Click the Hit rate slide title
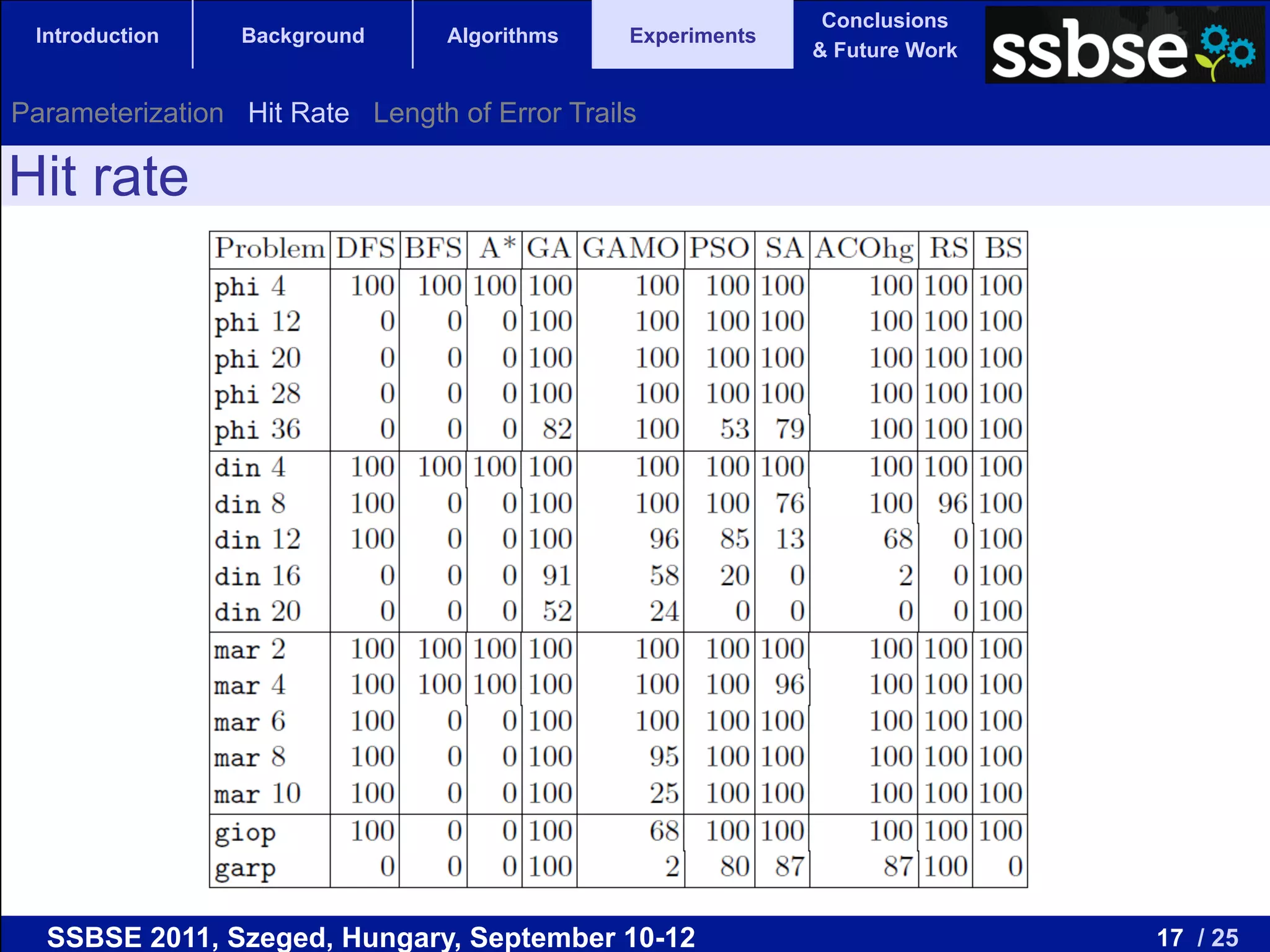This screenshot has height=952, width=1270. click(x=99, y=177)
